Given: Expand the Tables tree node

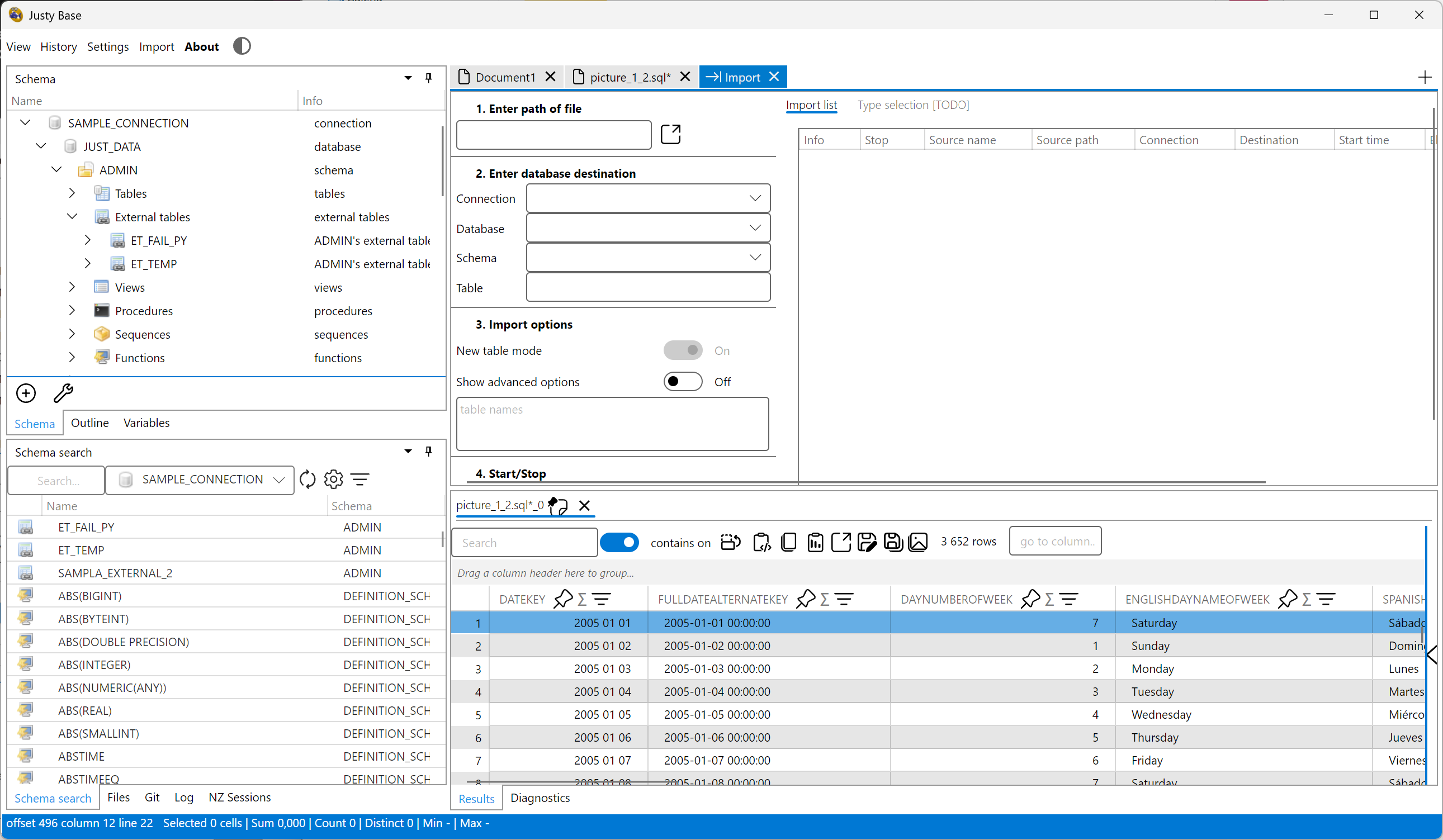Looking at the screenshot, I should click(x=72, y=193).
